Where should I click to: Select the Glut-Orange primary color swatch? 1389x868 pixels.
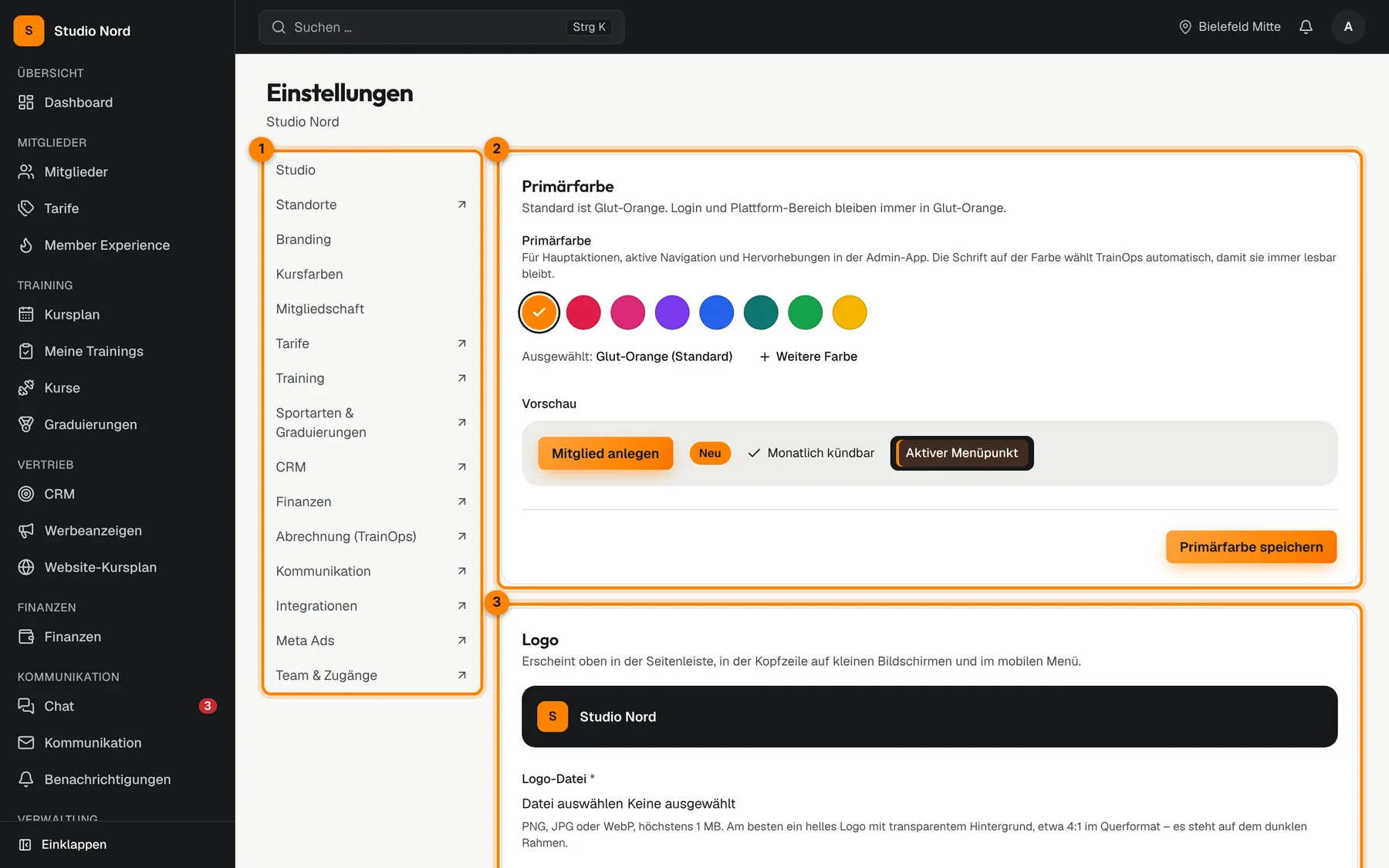point(539,312)
